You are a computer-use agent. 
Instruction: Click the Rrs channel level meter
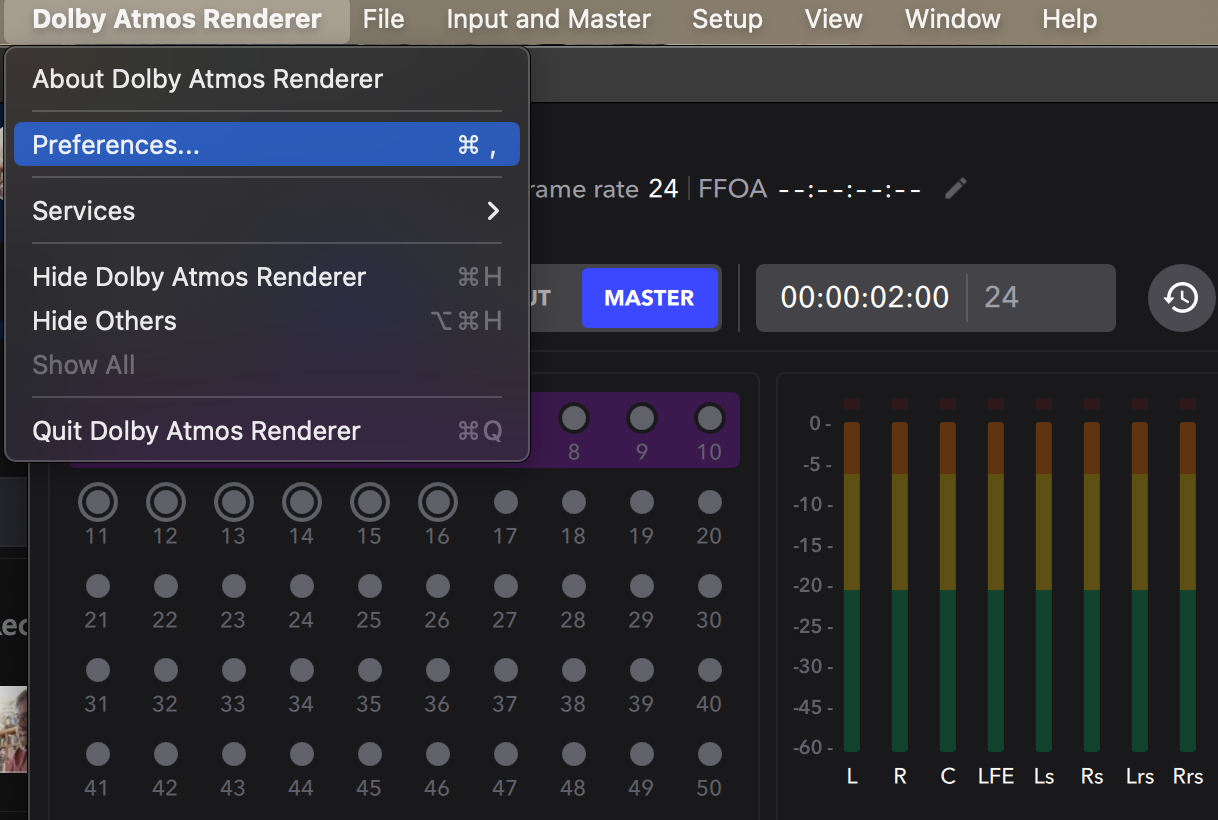click(1188, 587)
